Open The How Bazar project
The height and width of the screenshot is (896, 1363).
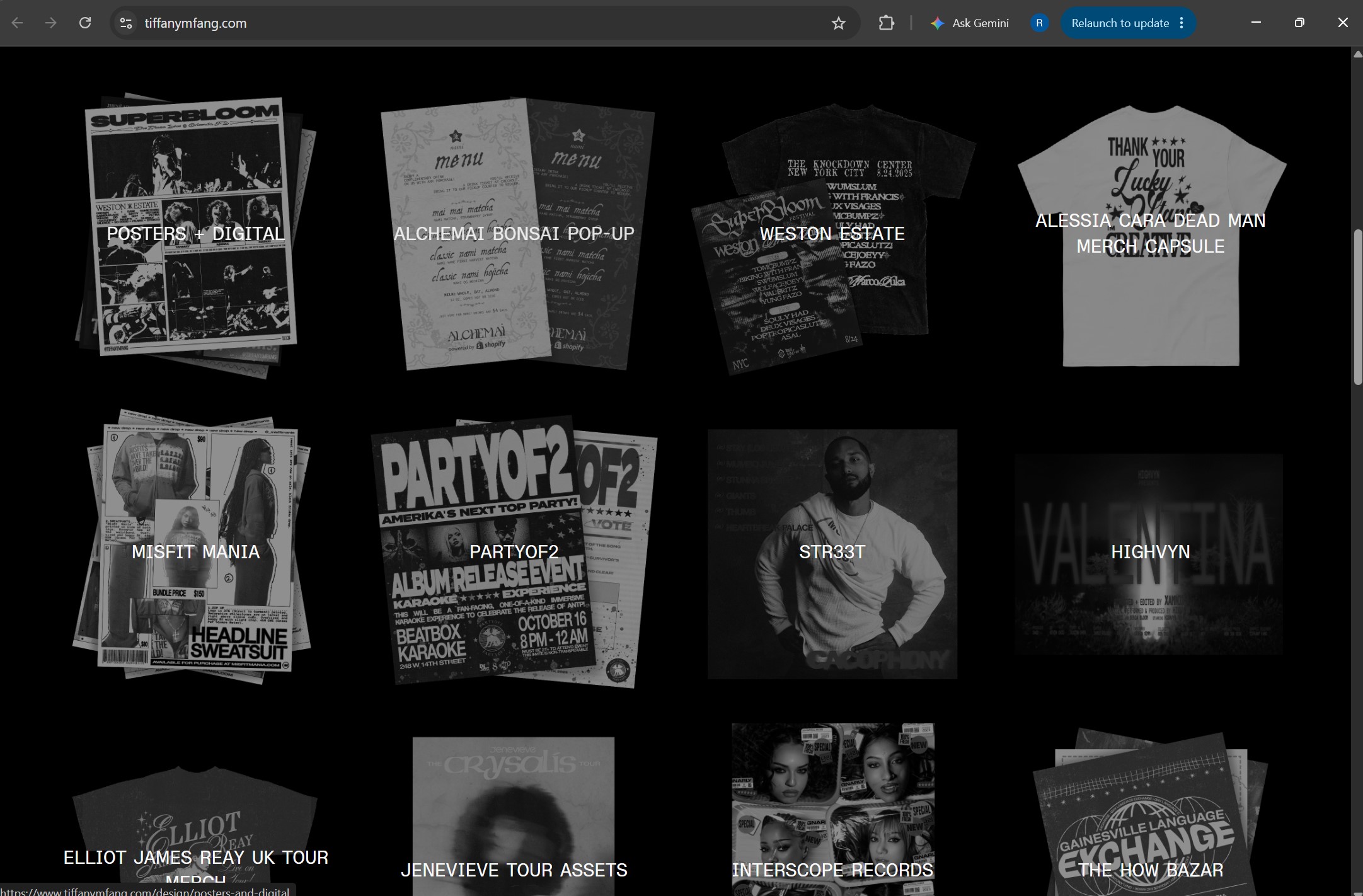[1151, 813]
